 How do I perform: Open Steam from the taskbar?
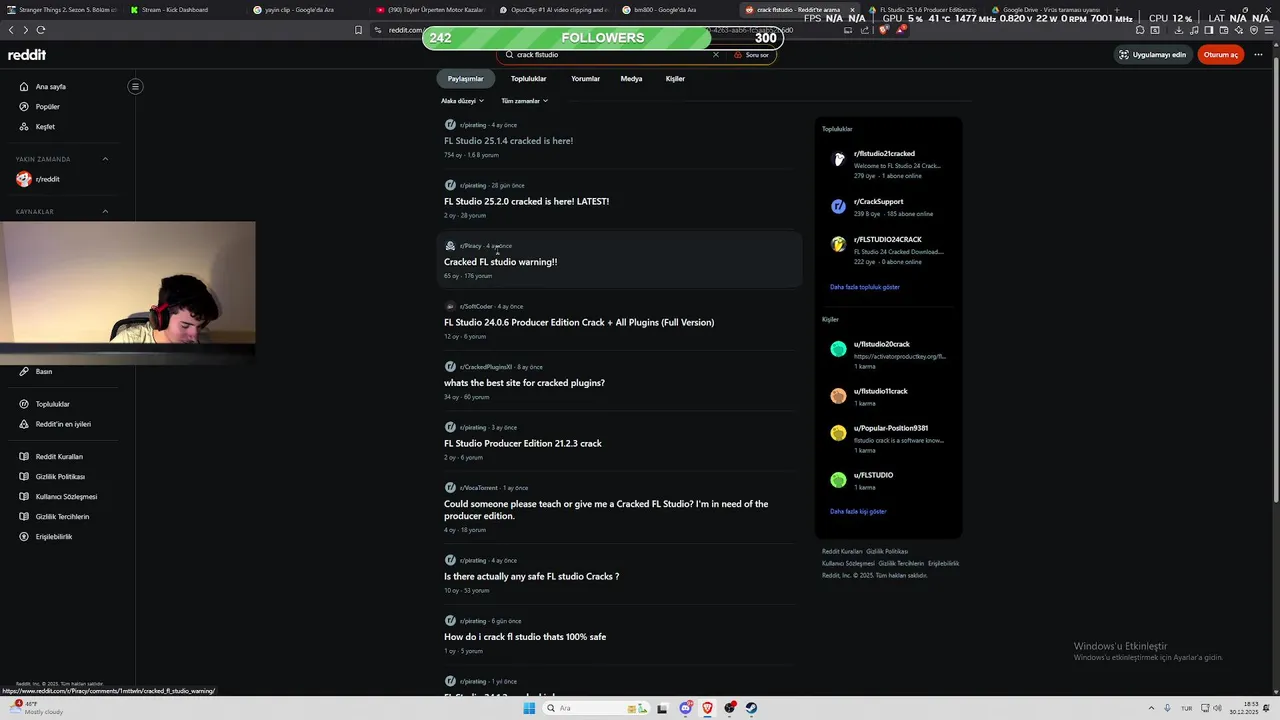click(x=751, y=708)
